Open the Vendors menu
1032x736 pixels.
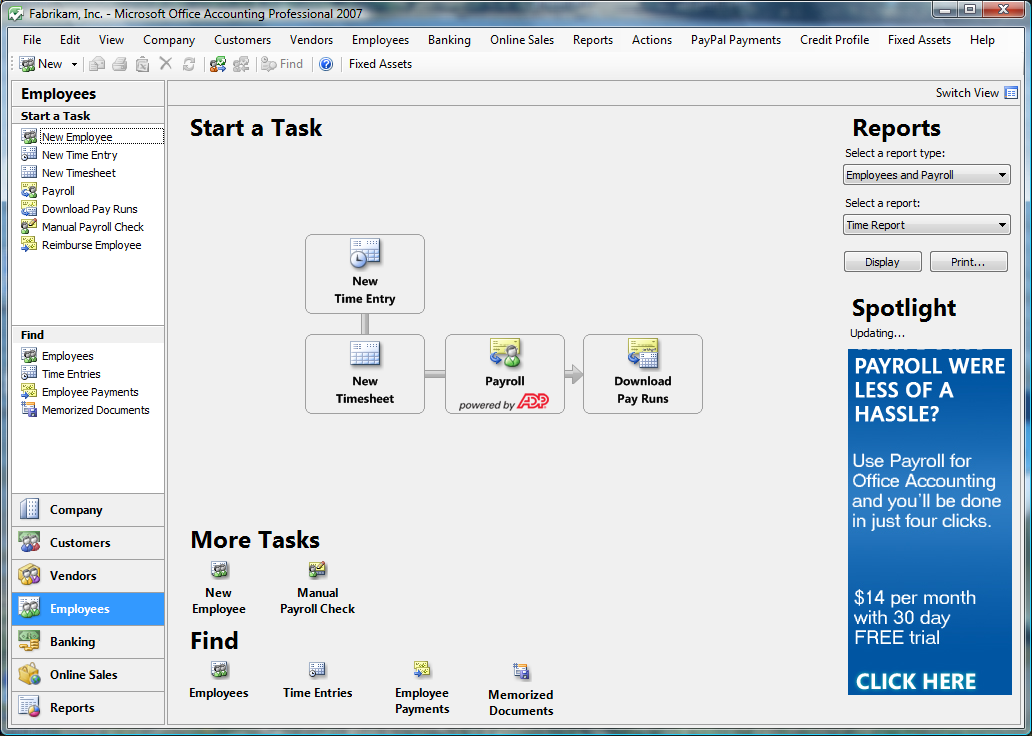click(311, 39)
